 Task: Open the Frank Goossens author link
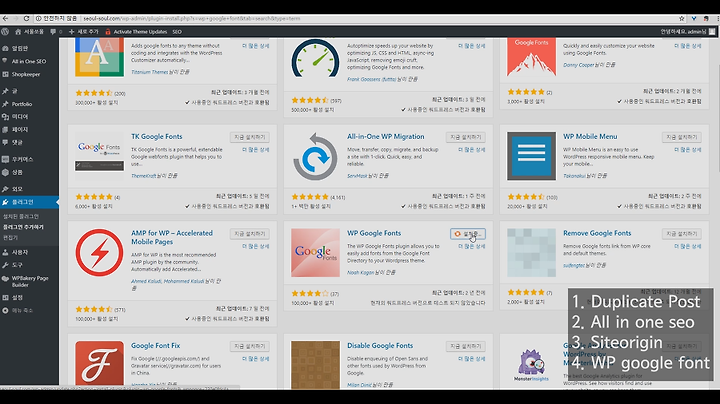point(371,79)
